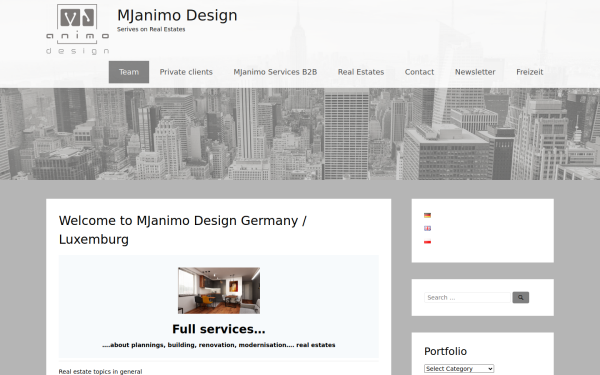Open the Newsletter menu item

point(475,72)
